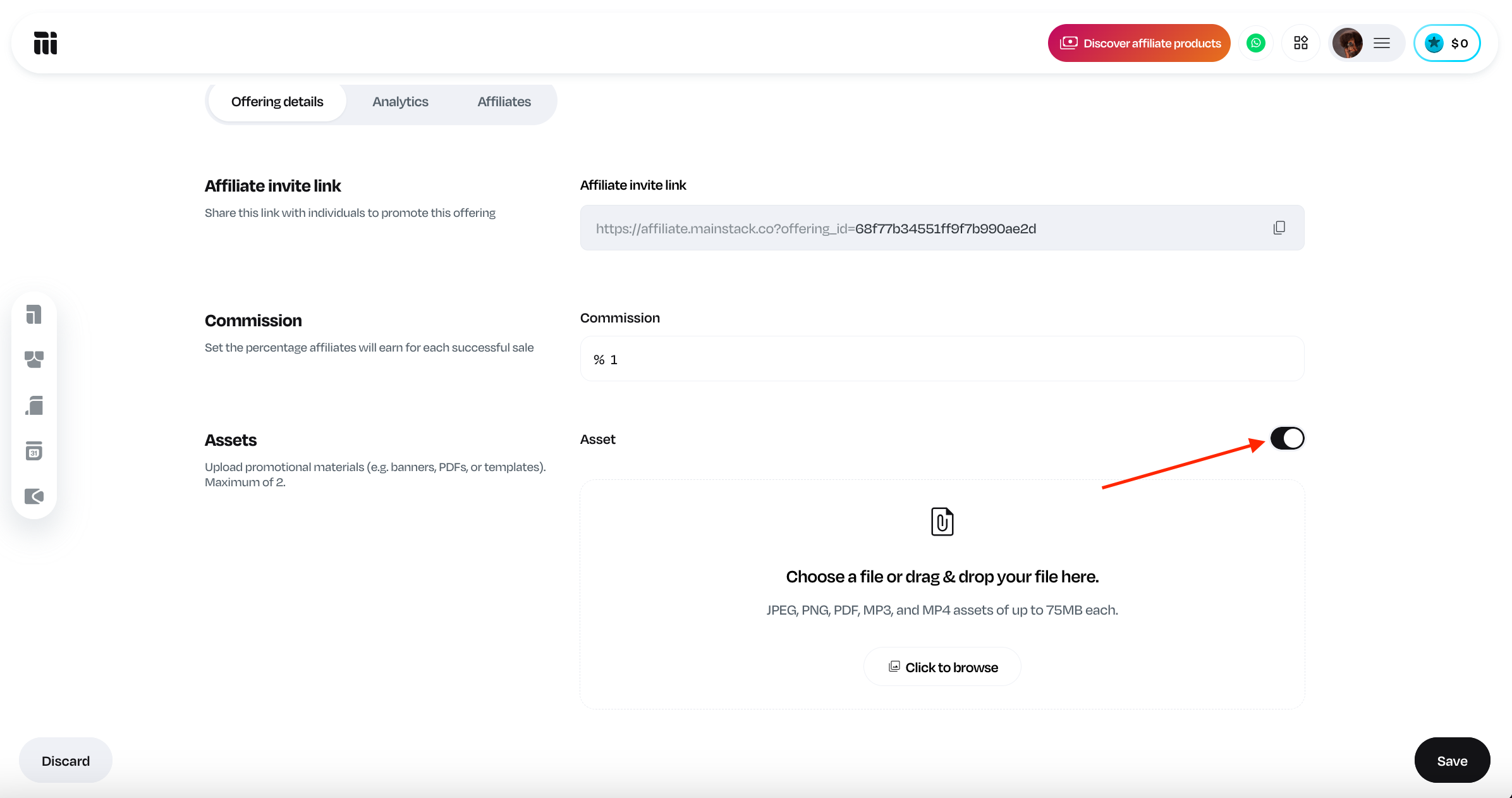Copy the affiliate invite link

click(1279, 228)
